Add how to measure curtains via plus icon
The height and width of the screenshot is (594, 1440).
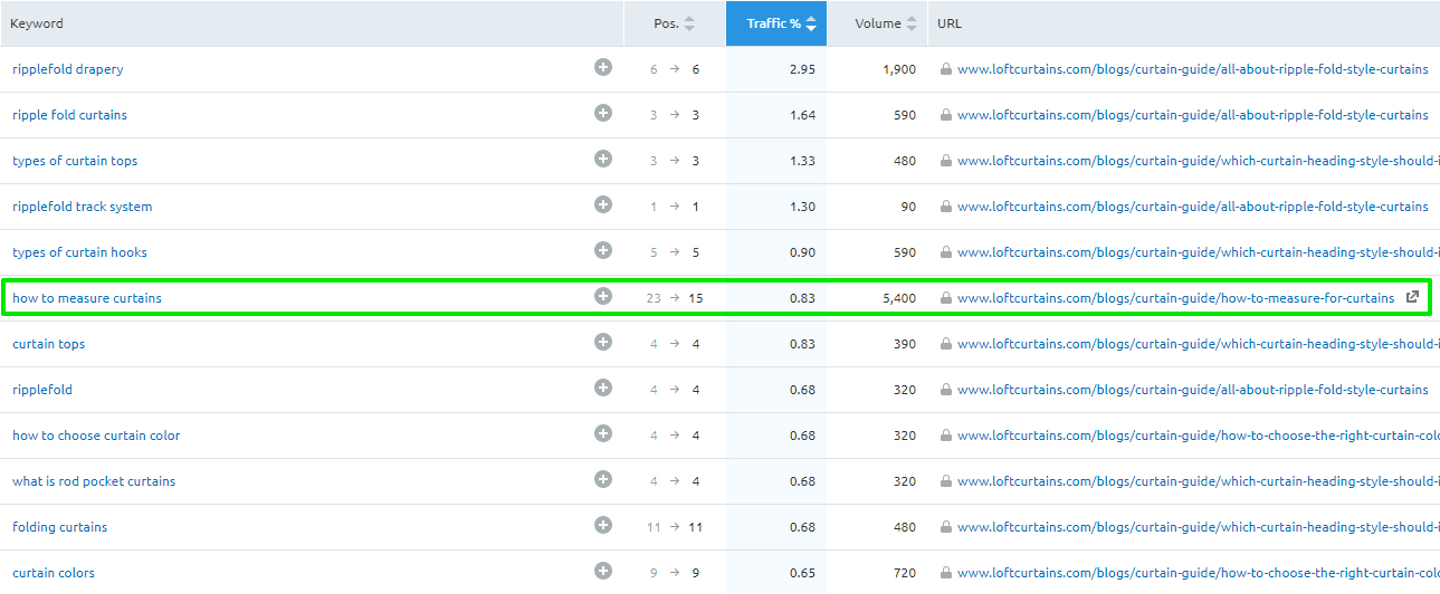603,296
